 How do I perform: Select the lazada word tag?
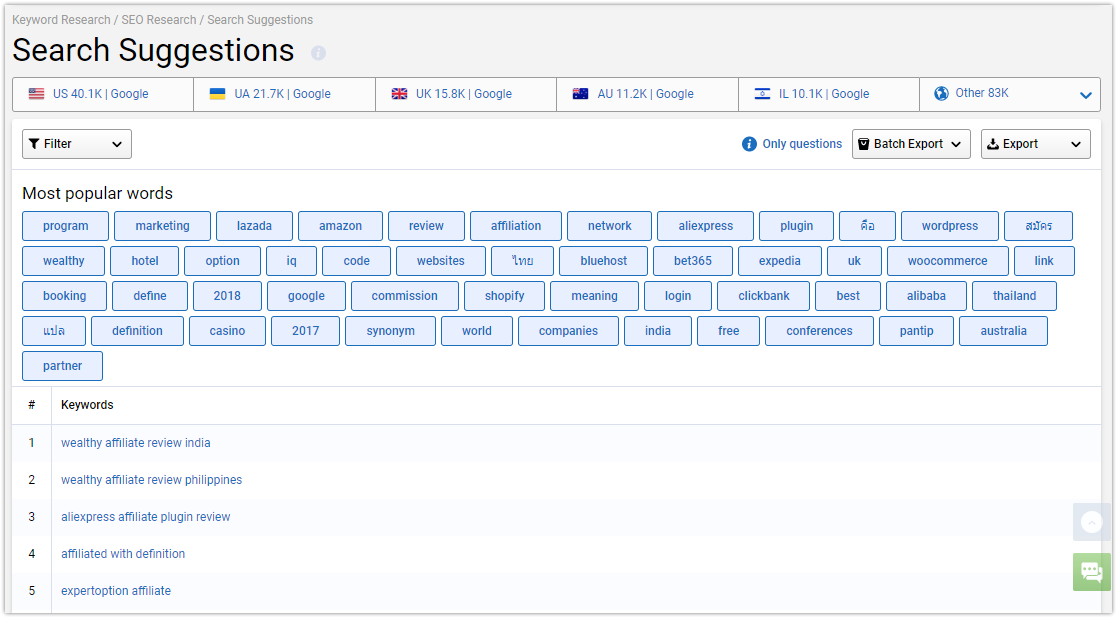tap(254, 226)
